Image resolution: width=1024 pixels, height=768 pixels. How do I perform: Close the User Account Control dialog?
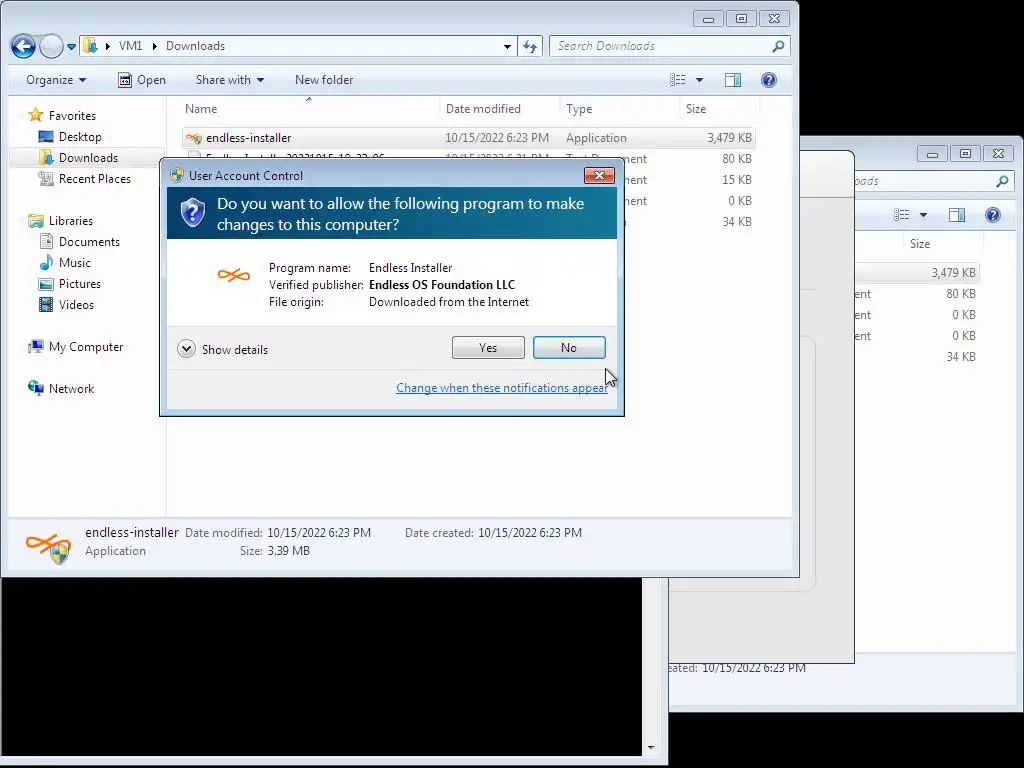click(x=599, y=175)
